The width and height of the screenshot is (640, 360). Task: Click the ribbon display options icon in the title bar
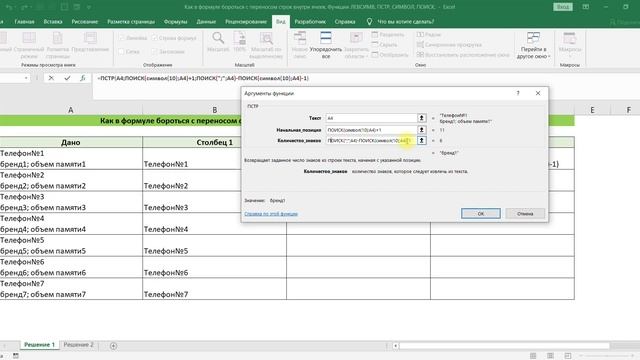(585, 7)
